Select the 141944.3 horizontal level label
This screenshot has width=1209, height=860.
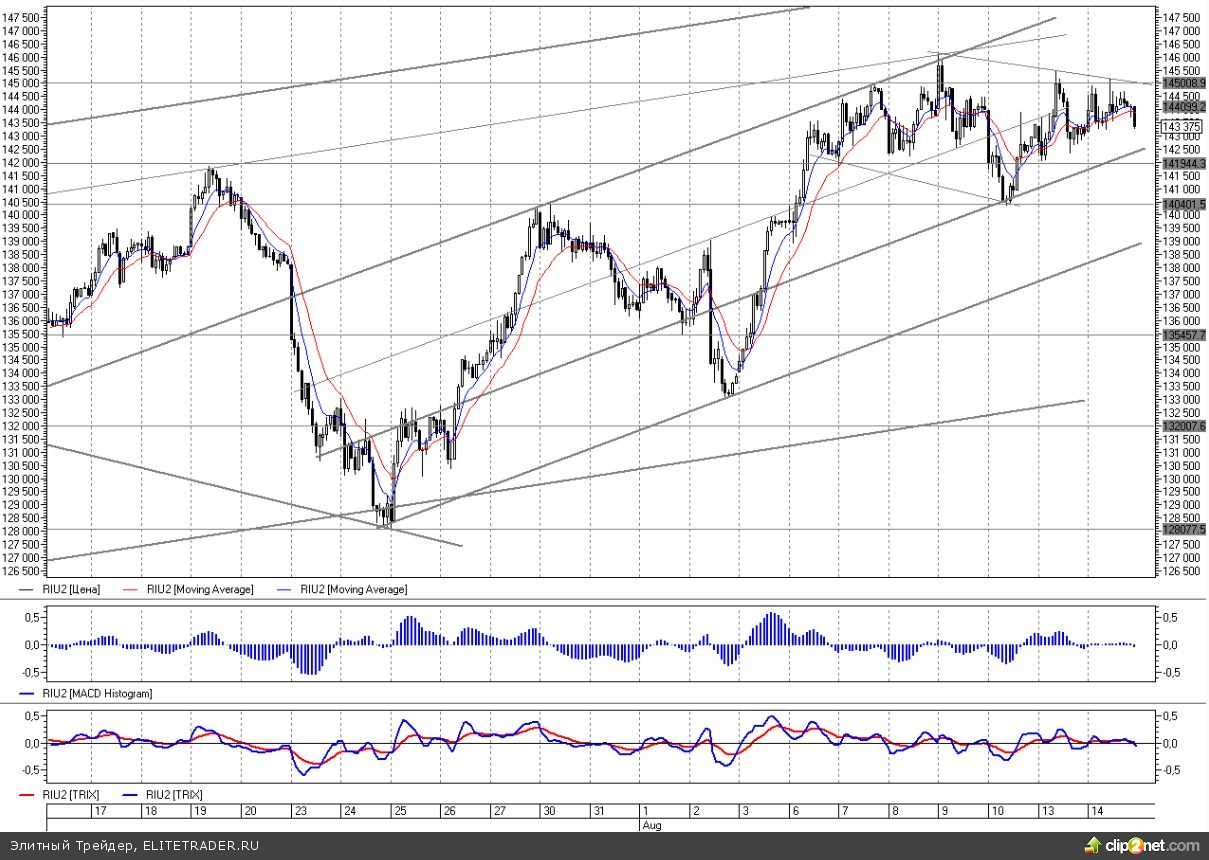[x=1182, y=163]
